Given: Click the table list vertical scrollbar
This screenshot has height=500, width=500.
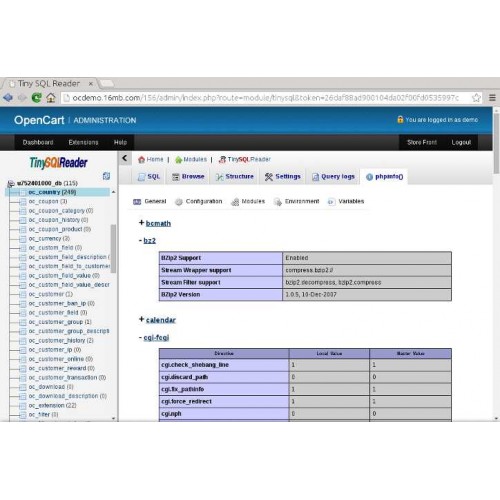Looking at the screenshot, I should (113, 248).
